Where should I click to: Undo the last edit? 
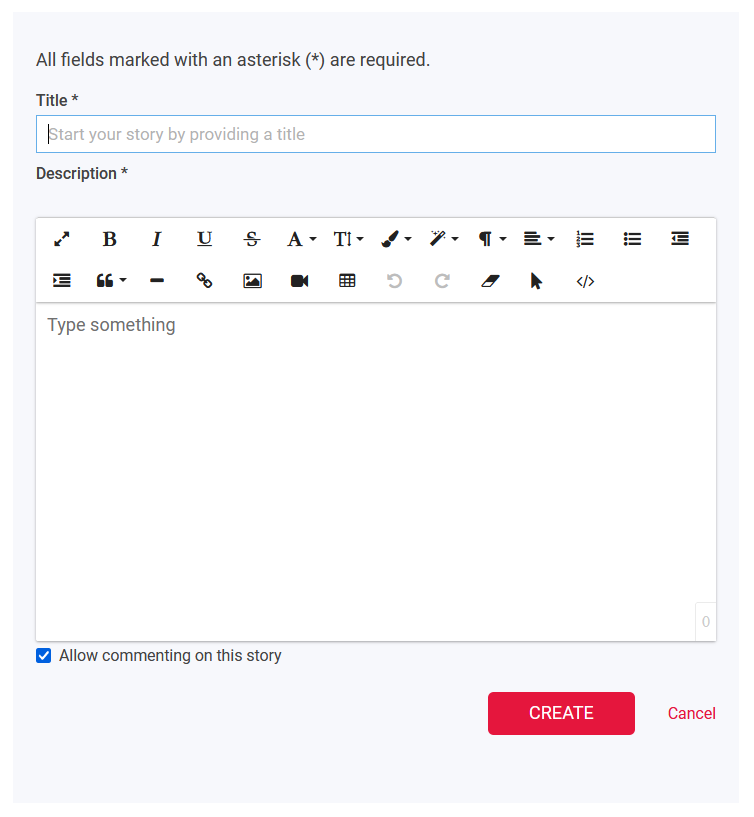tap(394, 281)
